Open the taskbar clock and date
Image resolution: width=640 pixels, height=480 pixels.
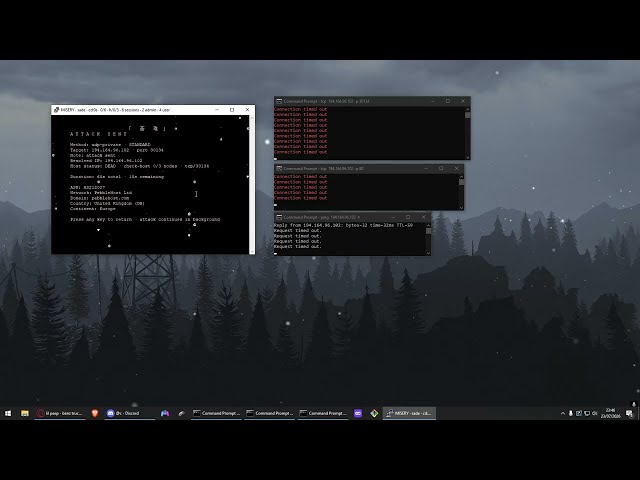pyautogui.click(x=610, y=413)
